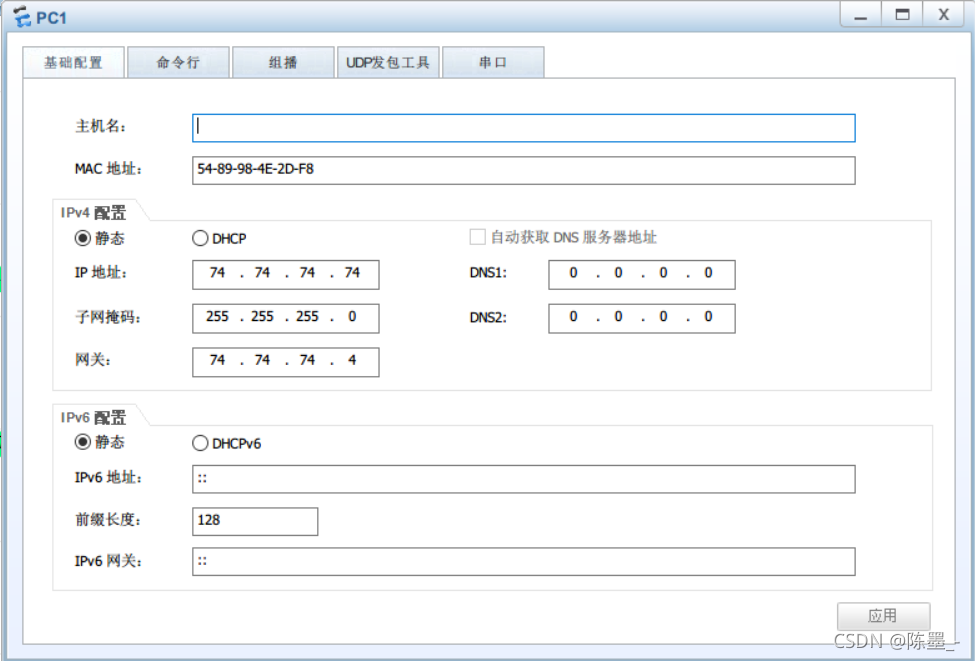Click the 前缀长度 field showing 128
This screenshot has height=661, width=975.
tap(255, 521)
